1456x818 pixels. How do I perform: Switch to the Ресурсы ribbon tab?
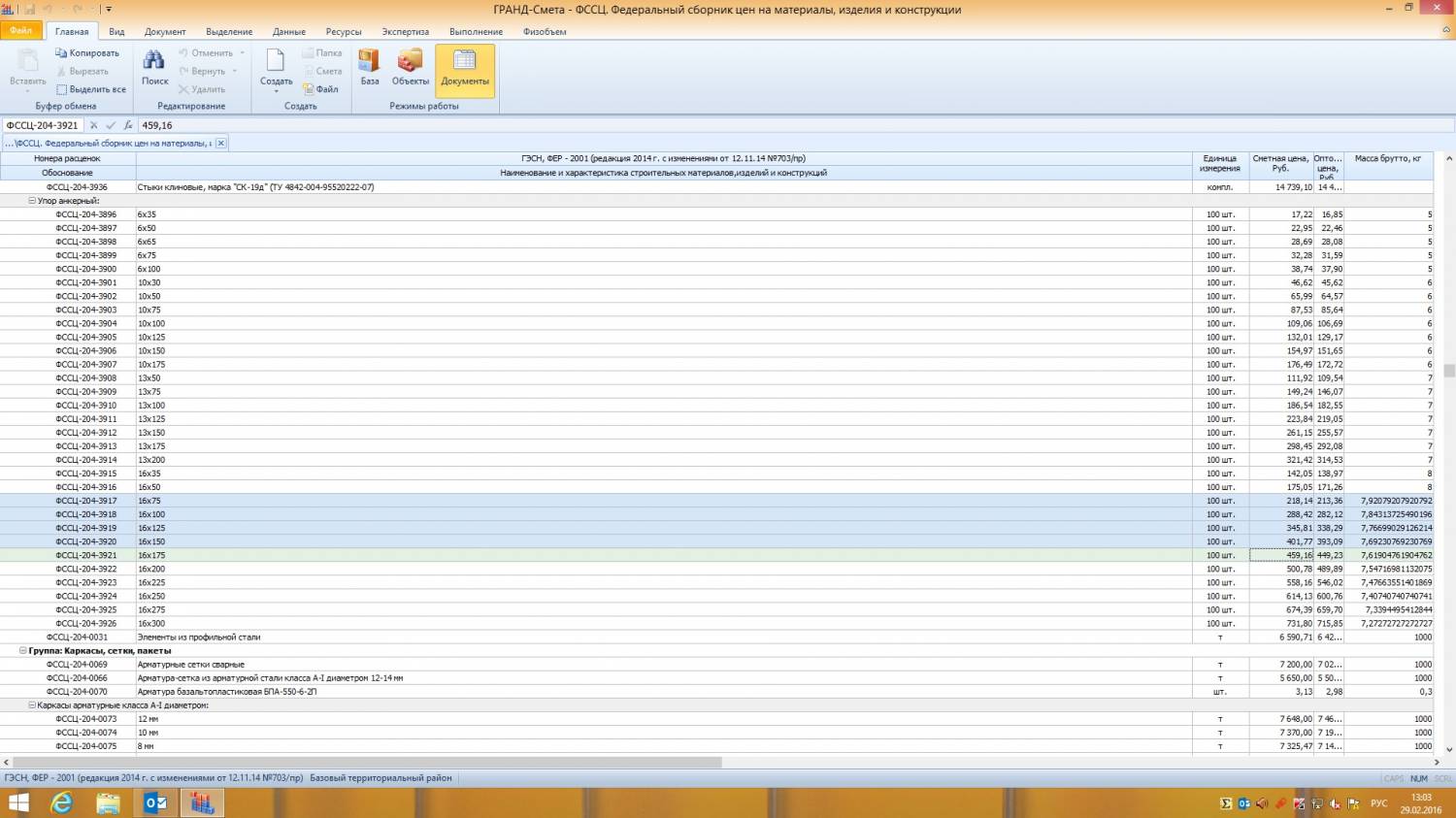click(344, 31)
